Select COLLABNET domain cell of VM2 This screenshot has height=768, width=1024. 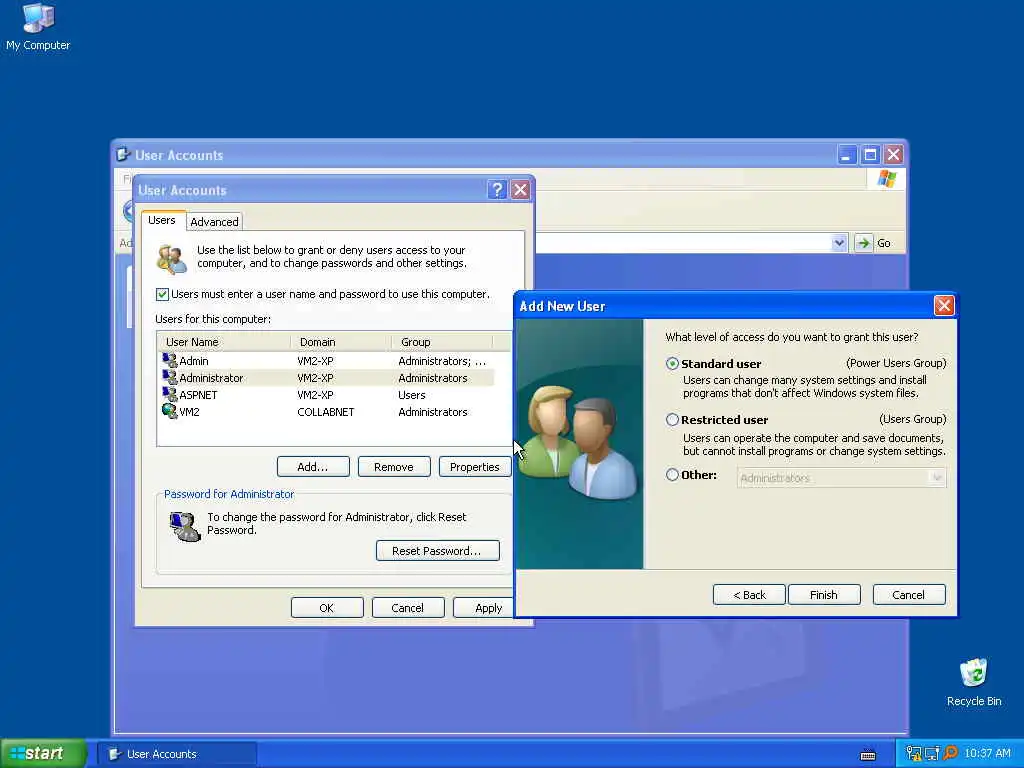[x=326, y=411]
